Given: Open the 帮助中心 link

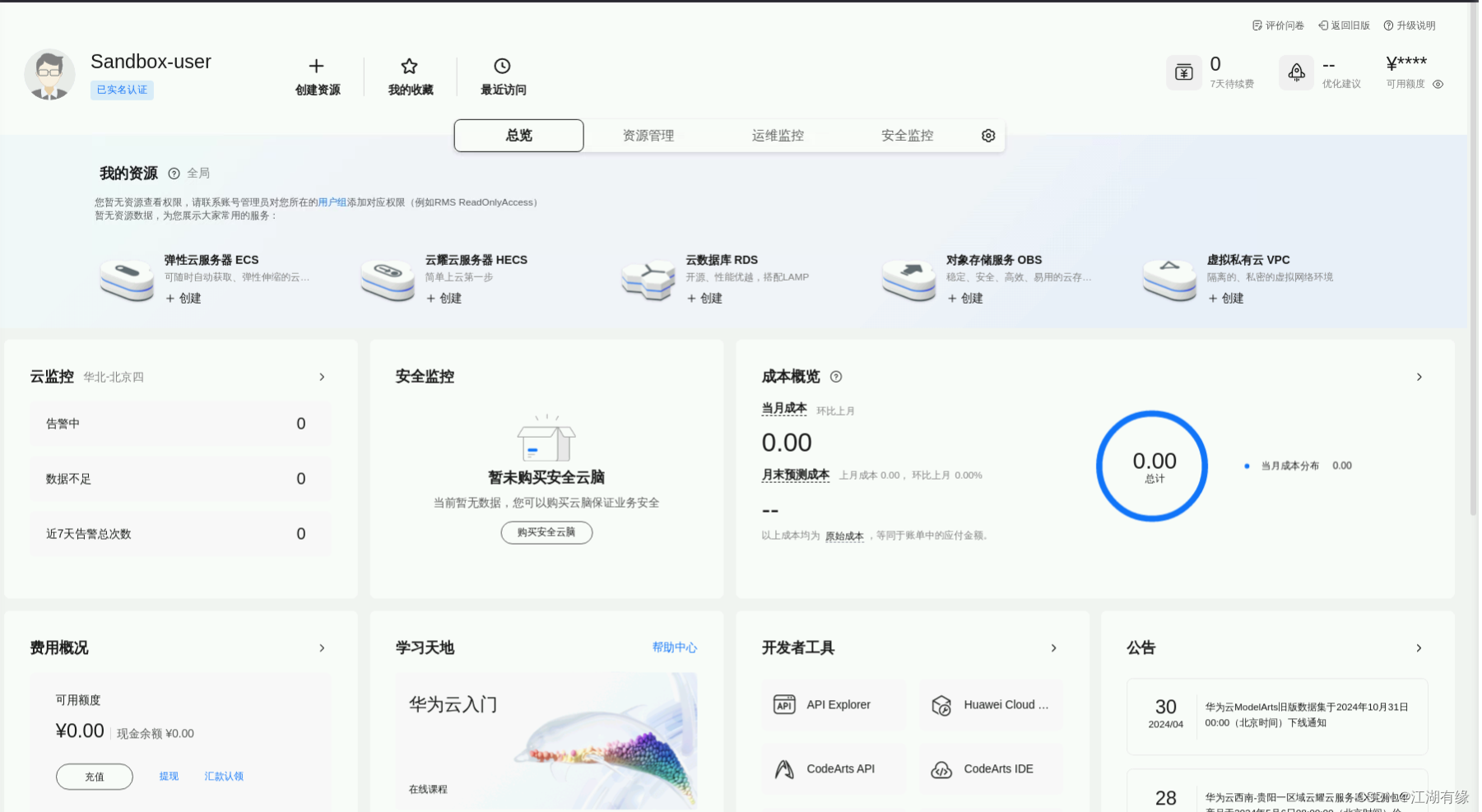Looking at the screenshot, I should tap(673, 647).
